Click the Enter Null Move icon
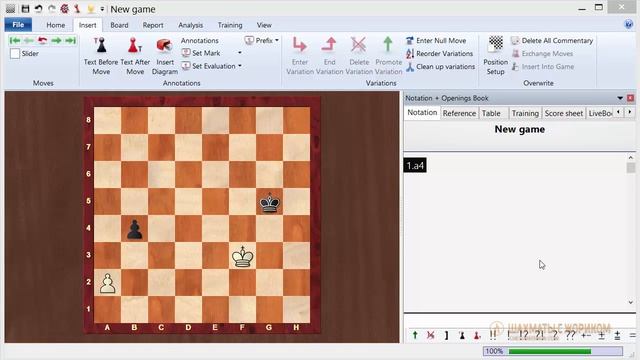The image size is (640, 360). (x=410, y=40)
